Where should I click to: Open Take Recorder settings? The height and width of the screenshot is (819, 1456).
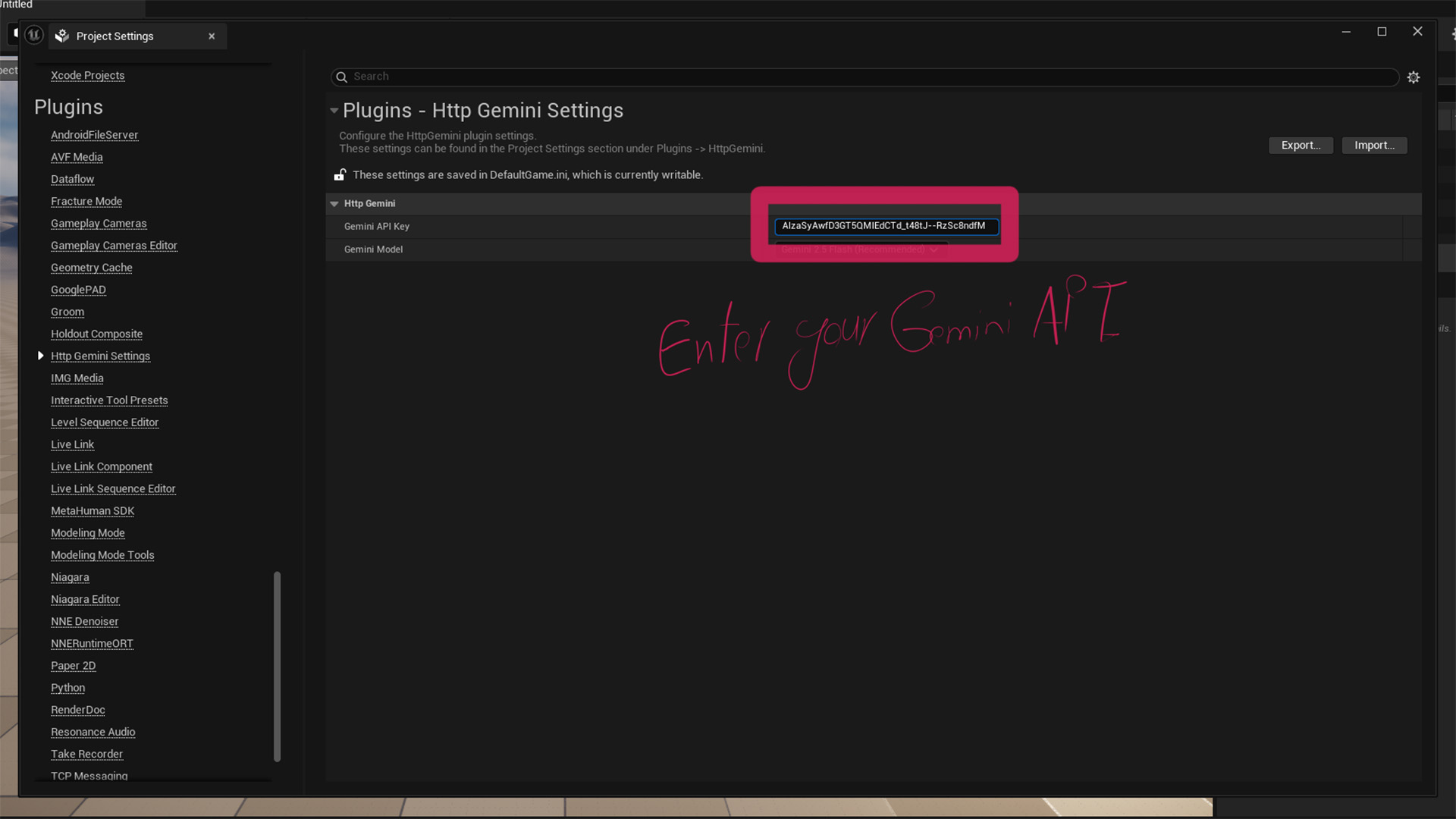86,754
